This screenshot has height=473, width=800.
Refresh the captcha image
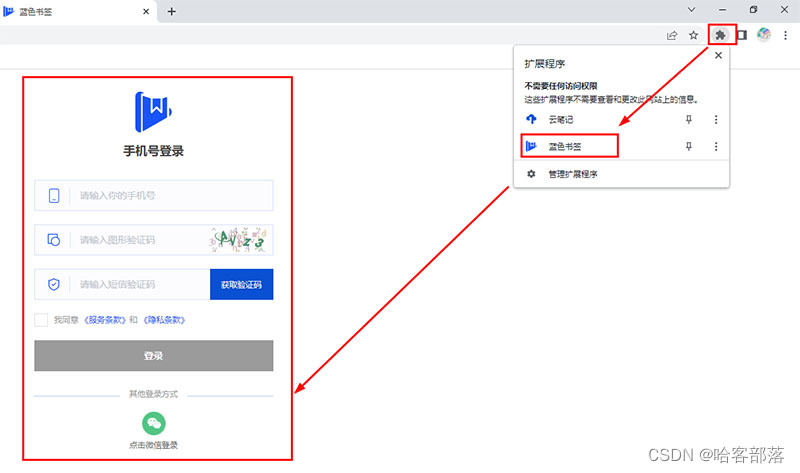(238, 239)
